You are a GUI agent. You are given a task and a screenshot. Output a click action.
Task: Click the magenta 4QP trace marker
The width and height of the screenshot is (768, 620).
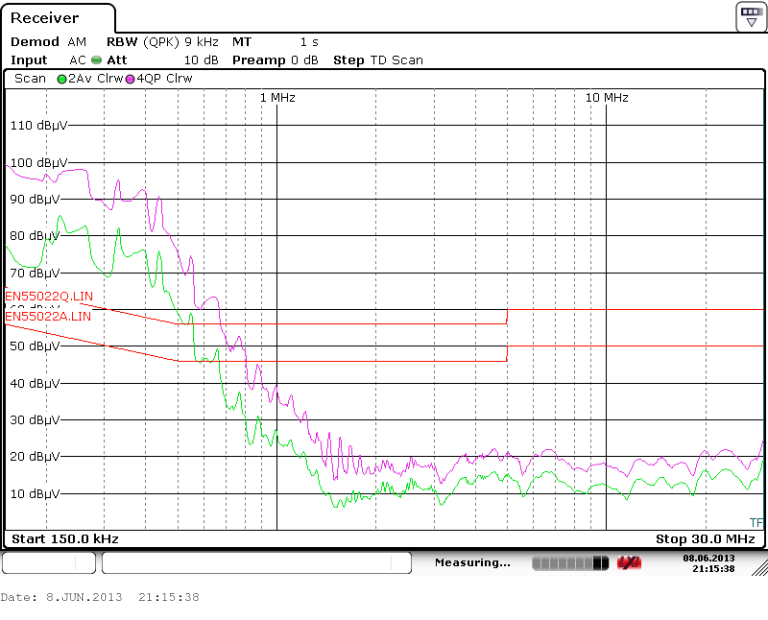(129, 78)
